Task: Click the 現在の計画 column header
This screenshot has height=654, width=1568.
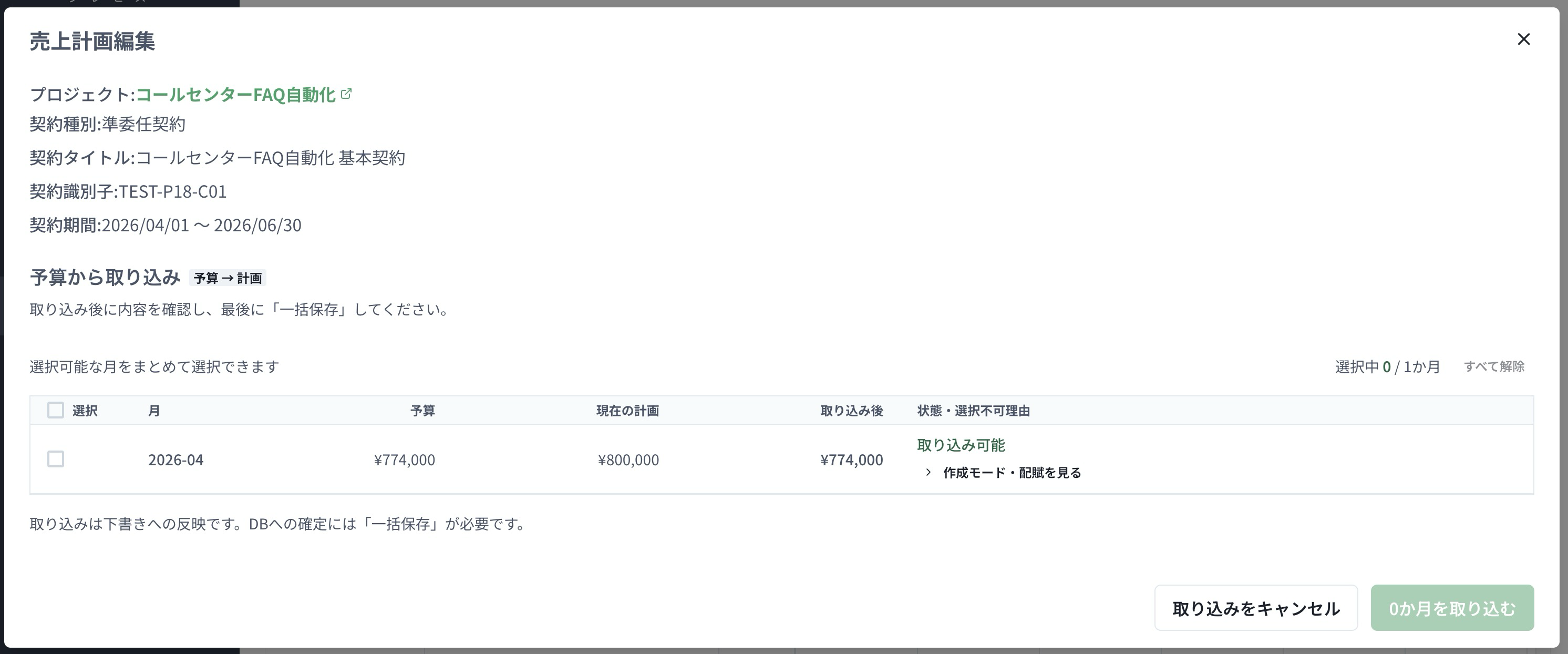Action: click(x=627, y=411)
